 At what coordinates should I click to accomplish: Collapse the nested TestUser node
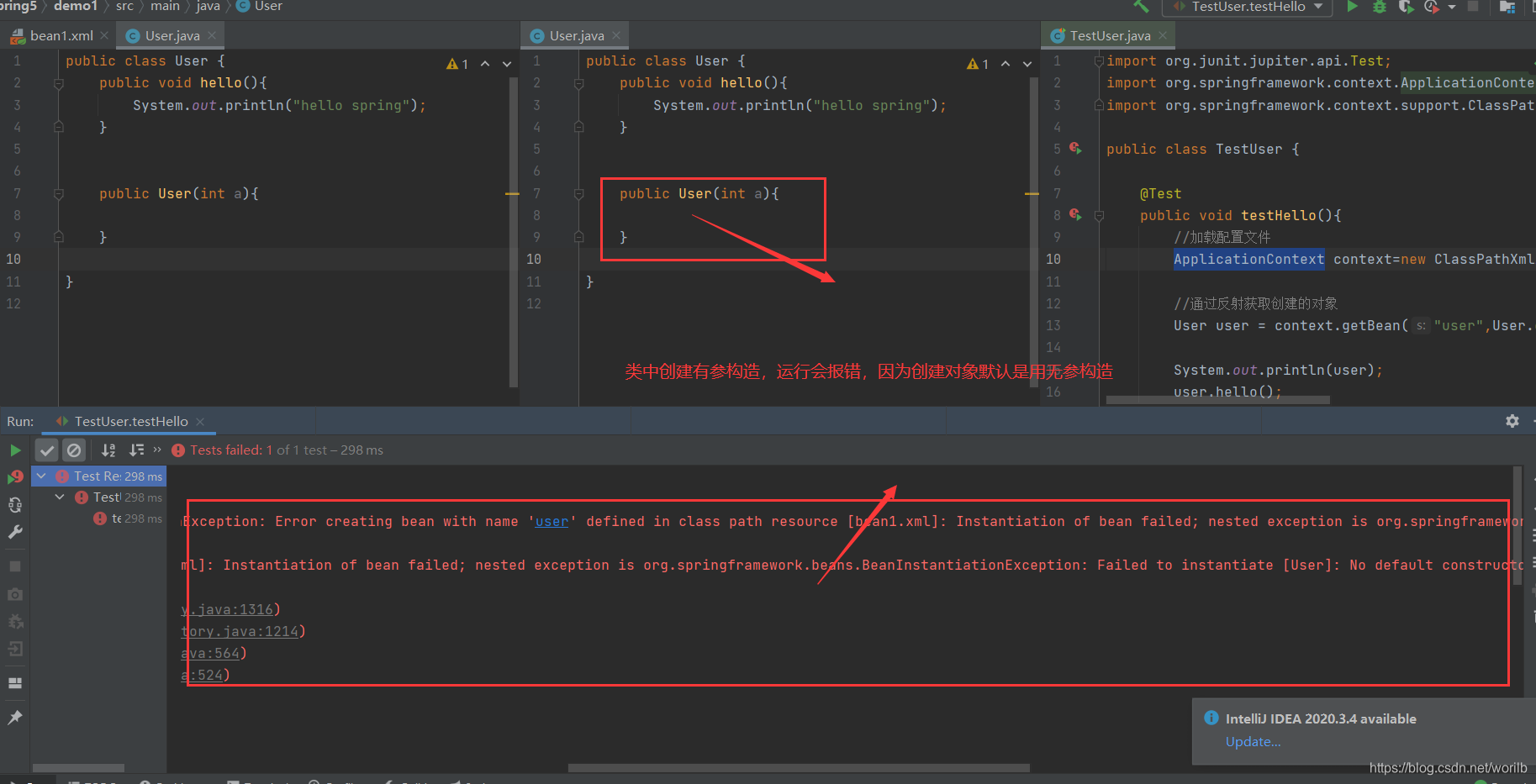point(60,497)
